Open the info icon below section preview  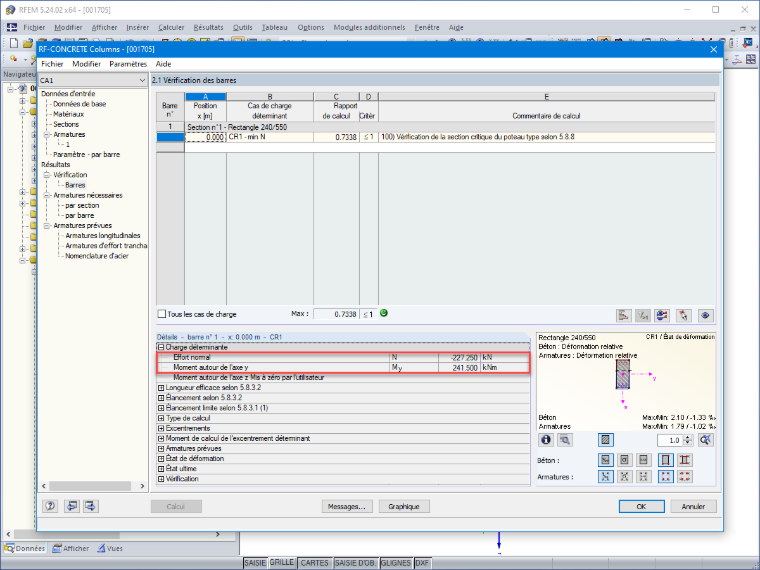(x=546, y=440)
